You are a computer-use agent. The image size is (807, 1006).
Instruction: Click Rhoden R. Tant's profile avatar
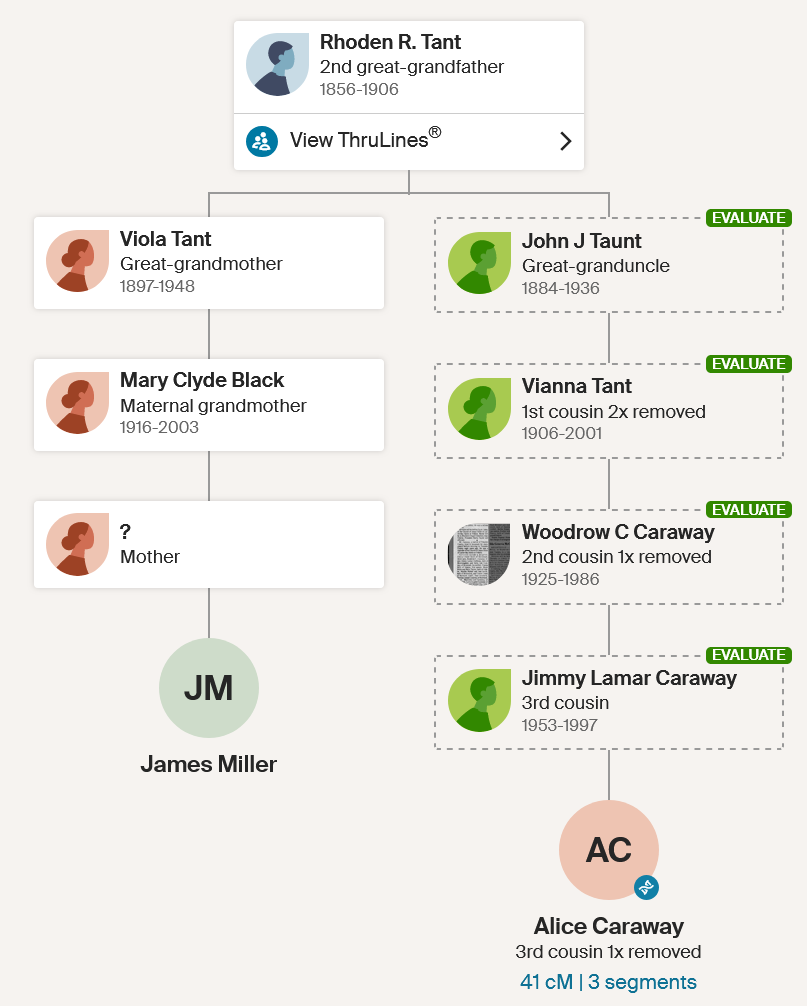(277, 65)
